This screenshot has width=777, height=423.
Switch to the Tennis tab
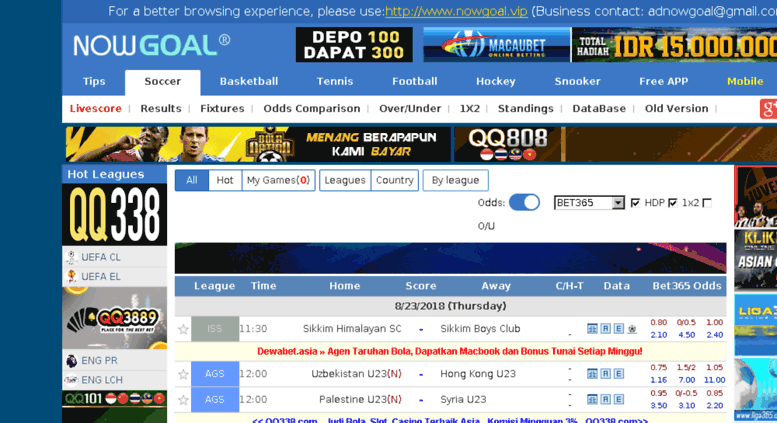pyautogui.click(x=335, y=82)
